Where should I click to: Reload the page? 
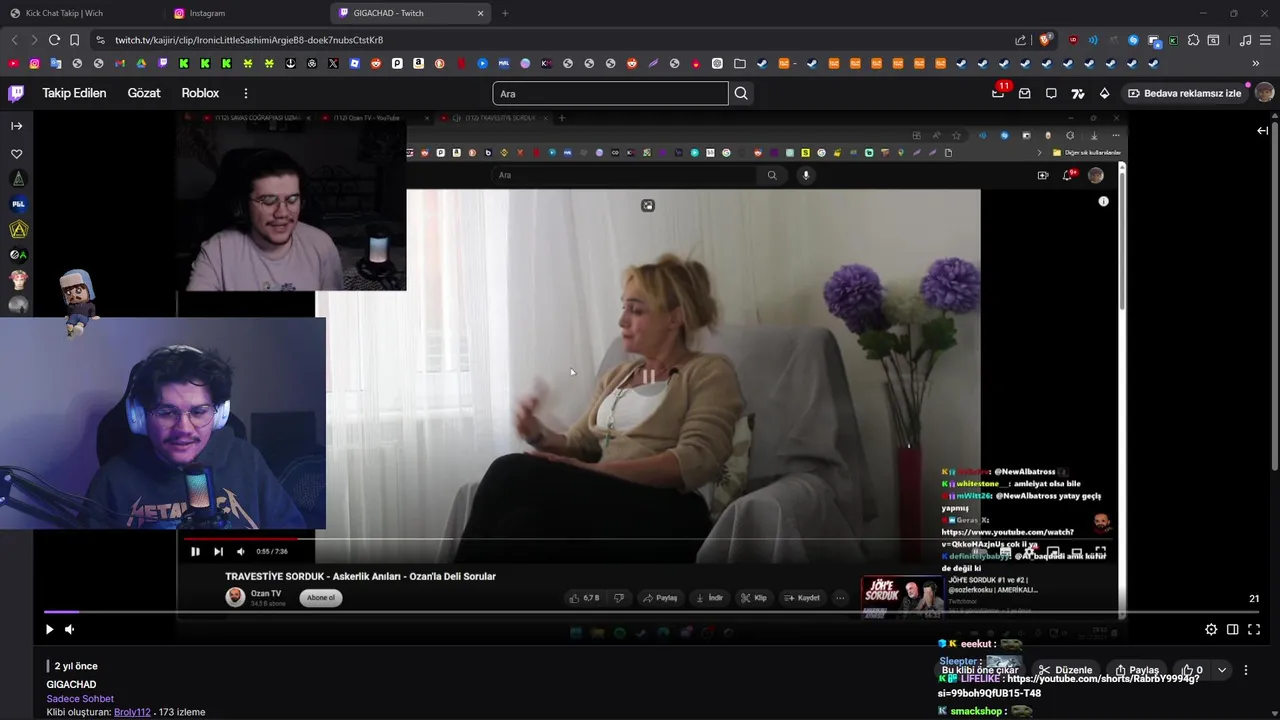(x=54, y=40)
